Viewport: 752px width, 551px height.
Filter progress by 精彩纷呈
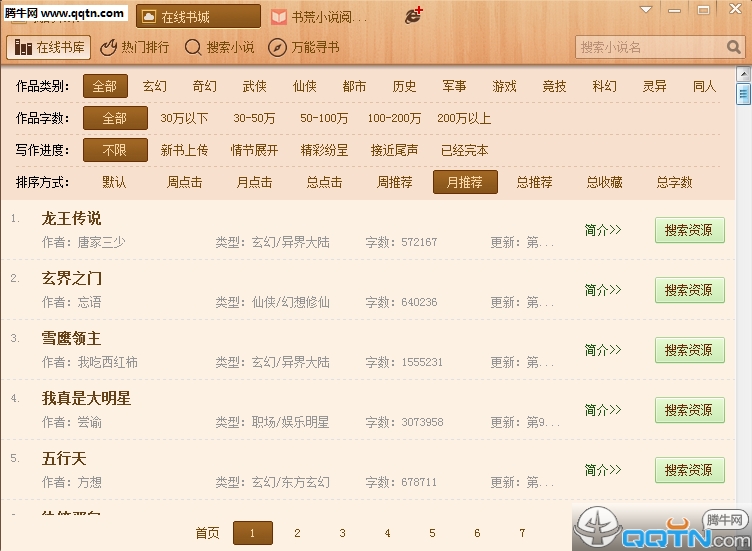324,150
